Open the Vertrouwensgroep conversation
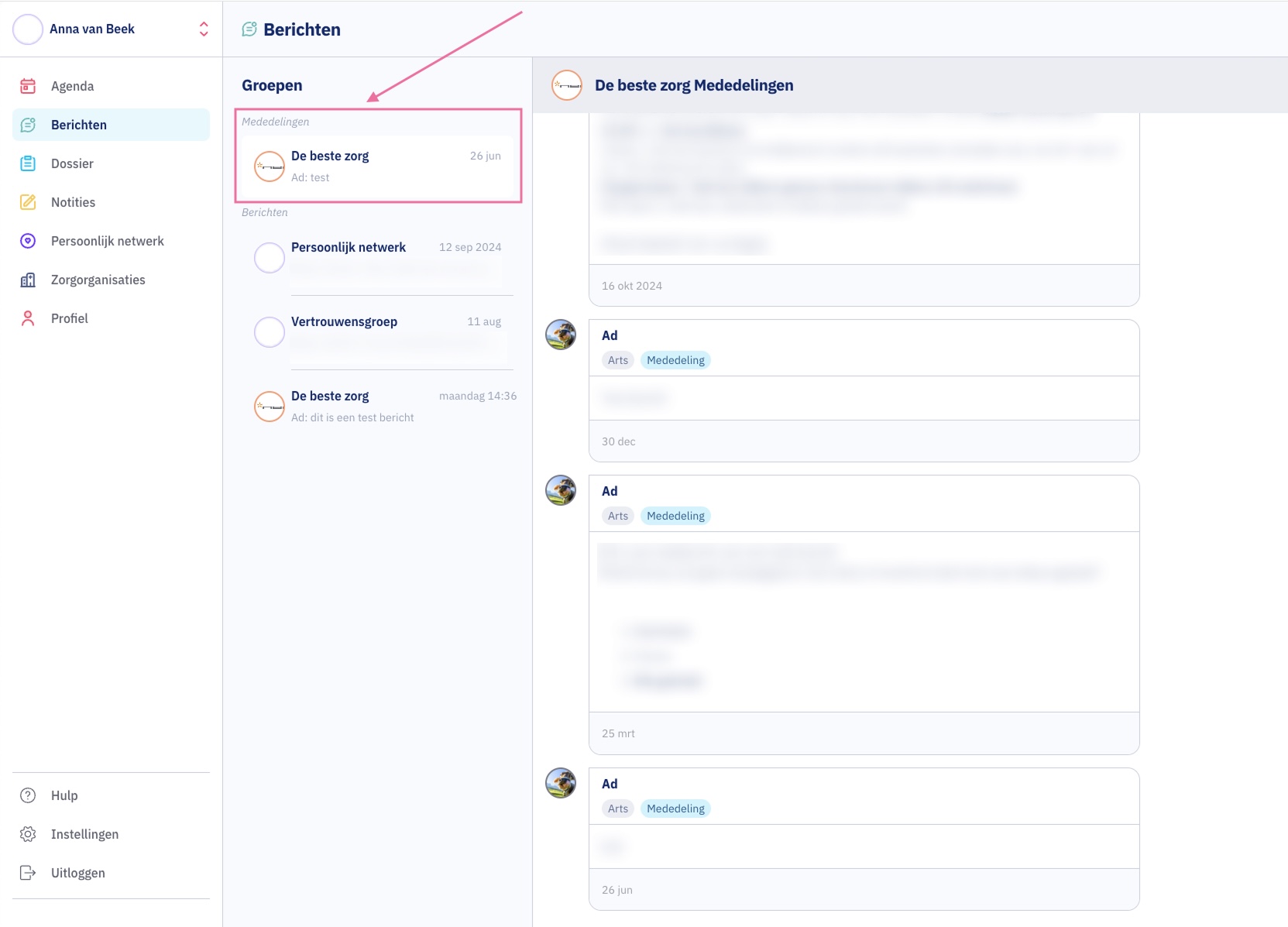 377,332
